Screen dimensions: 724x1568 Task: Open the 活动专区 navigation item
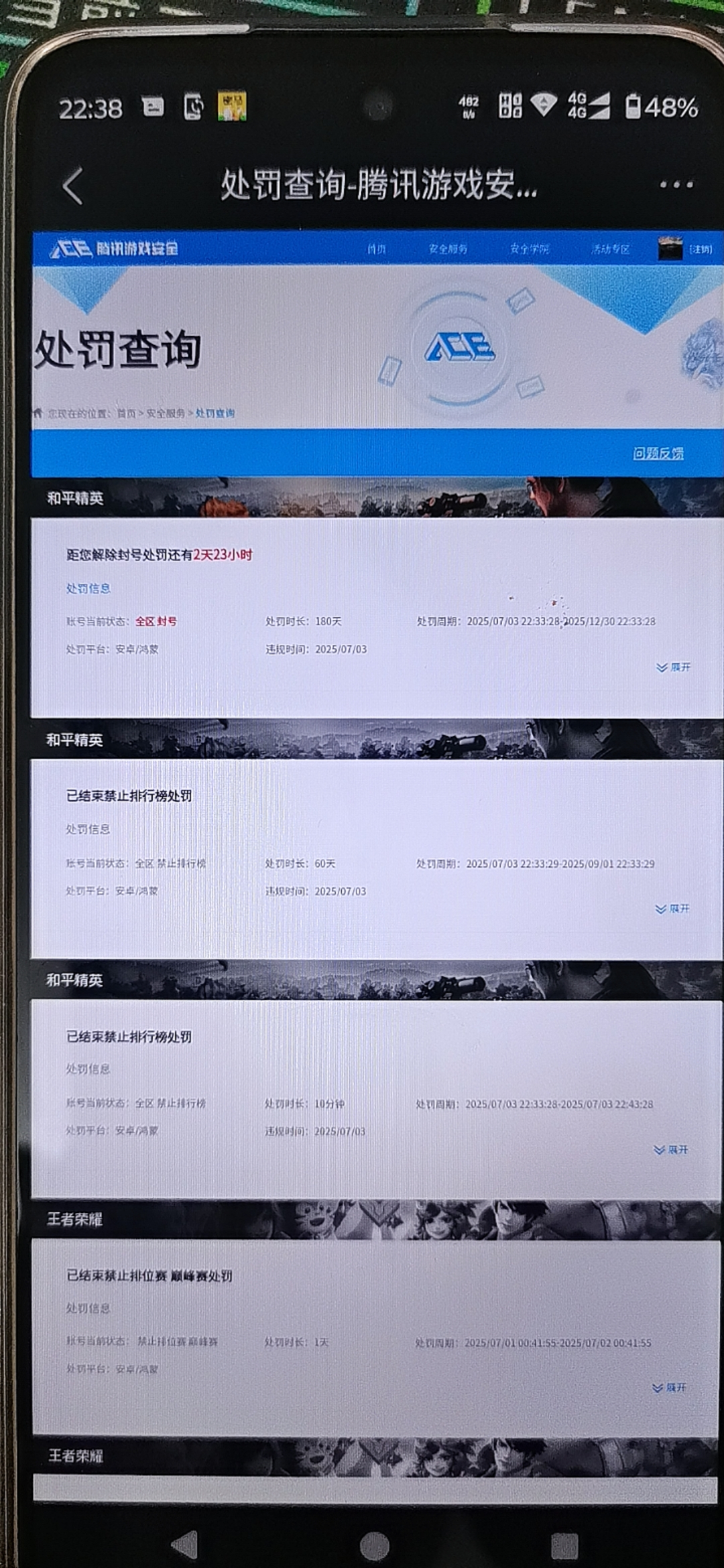coord(610,249)
